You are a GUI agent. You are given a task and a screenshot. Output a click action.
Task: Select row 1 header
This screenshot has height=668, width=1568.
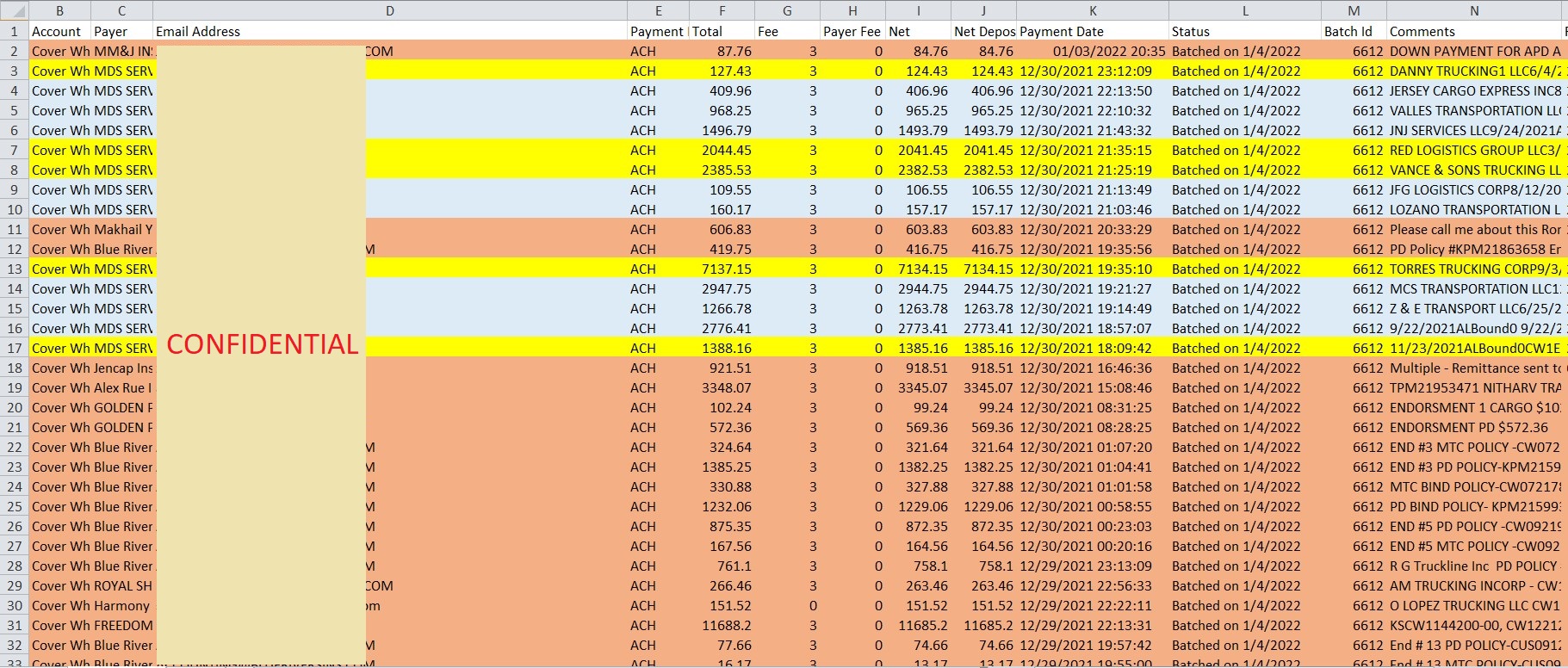15,31
